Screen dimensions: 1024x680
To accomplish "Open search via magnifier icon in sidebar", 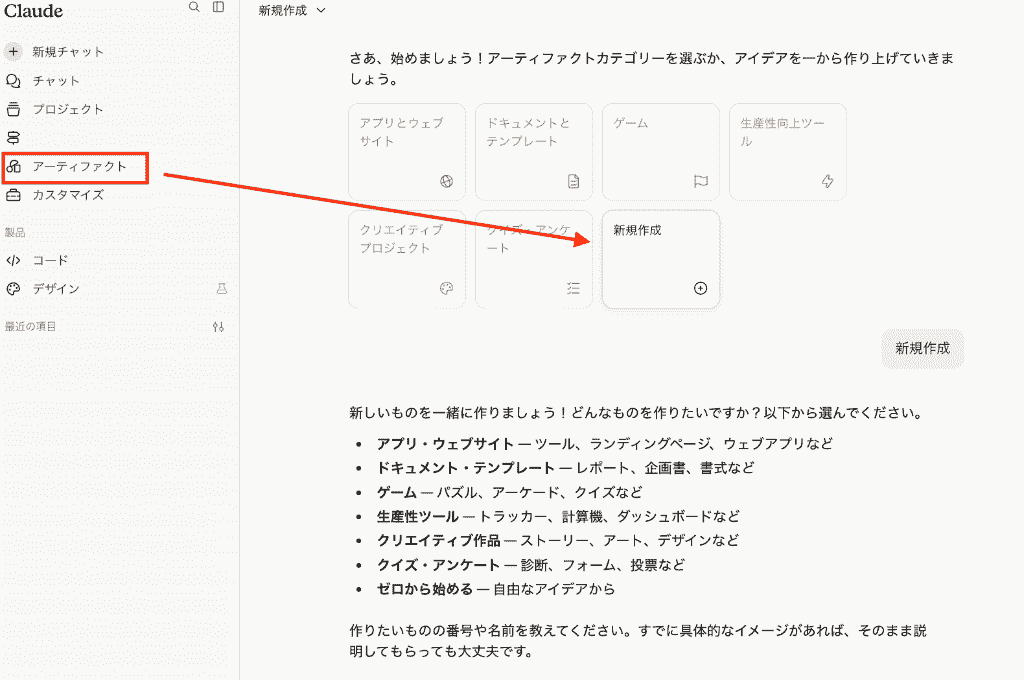I will pos(194,7).
